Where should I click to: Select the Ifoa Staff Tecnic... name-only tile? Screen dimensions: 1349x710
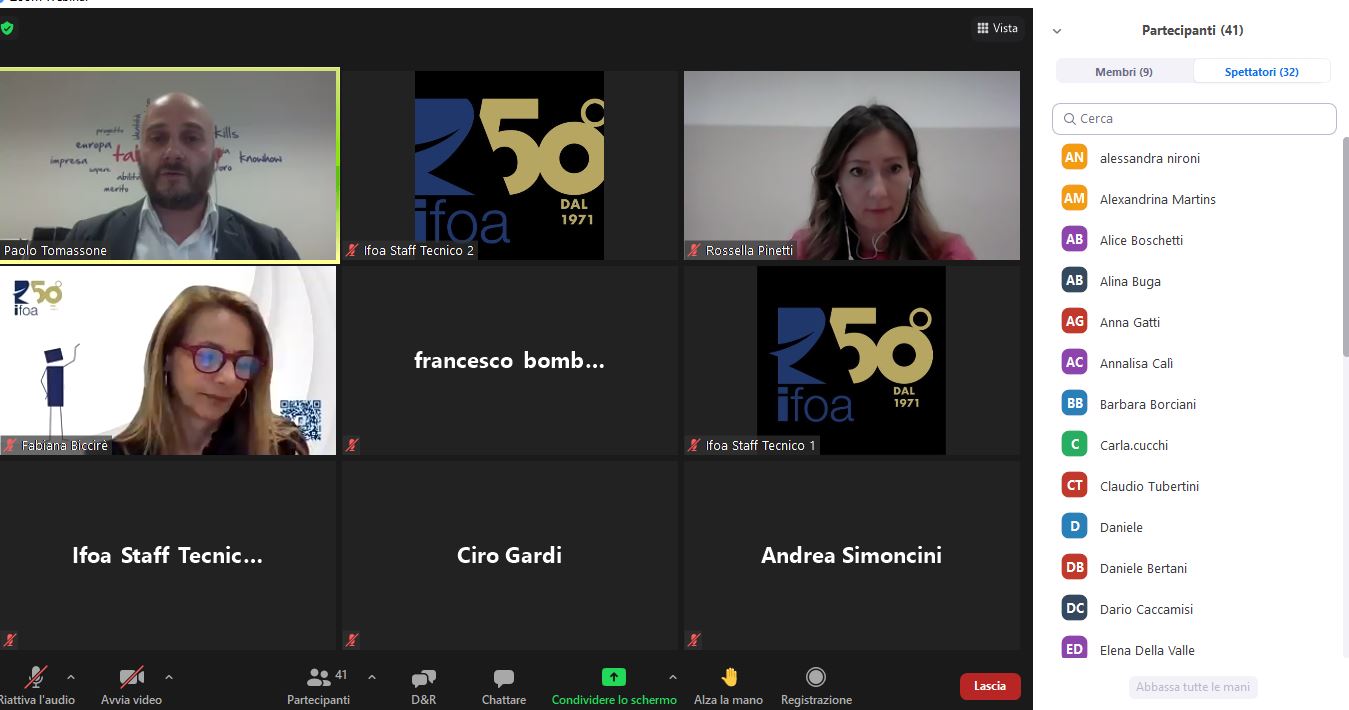pos(168,555)
